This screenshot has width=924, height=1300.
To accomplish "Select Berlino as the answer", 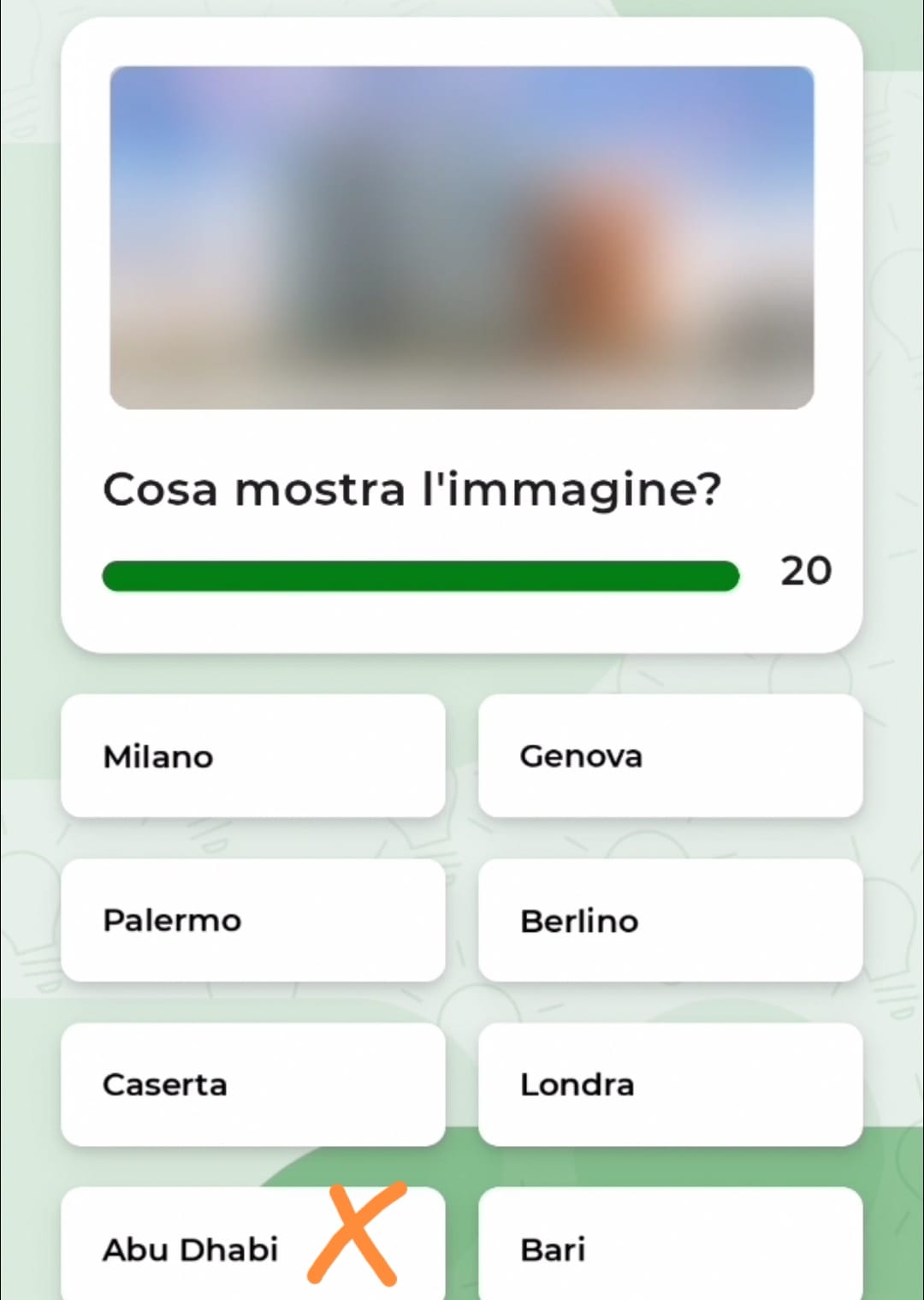I will tap(670, 920).
